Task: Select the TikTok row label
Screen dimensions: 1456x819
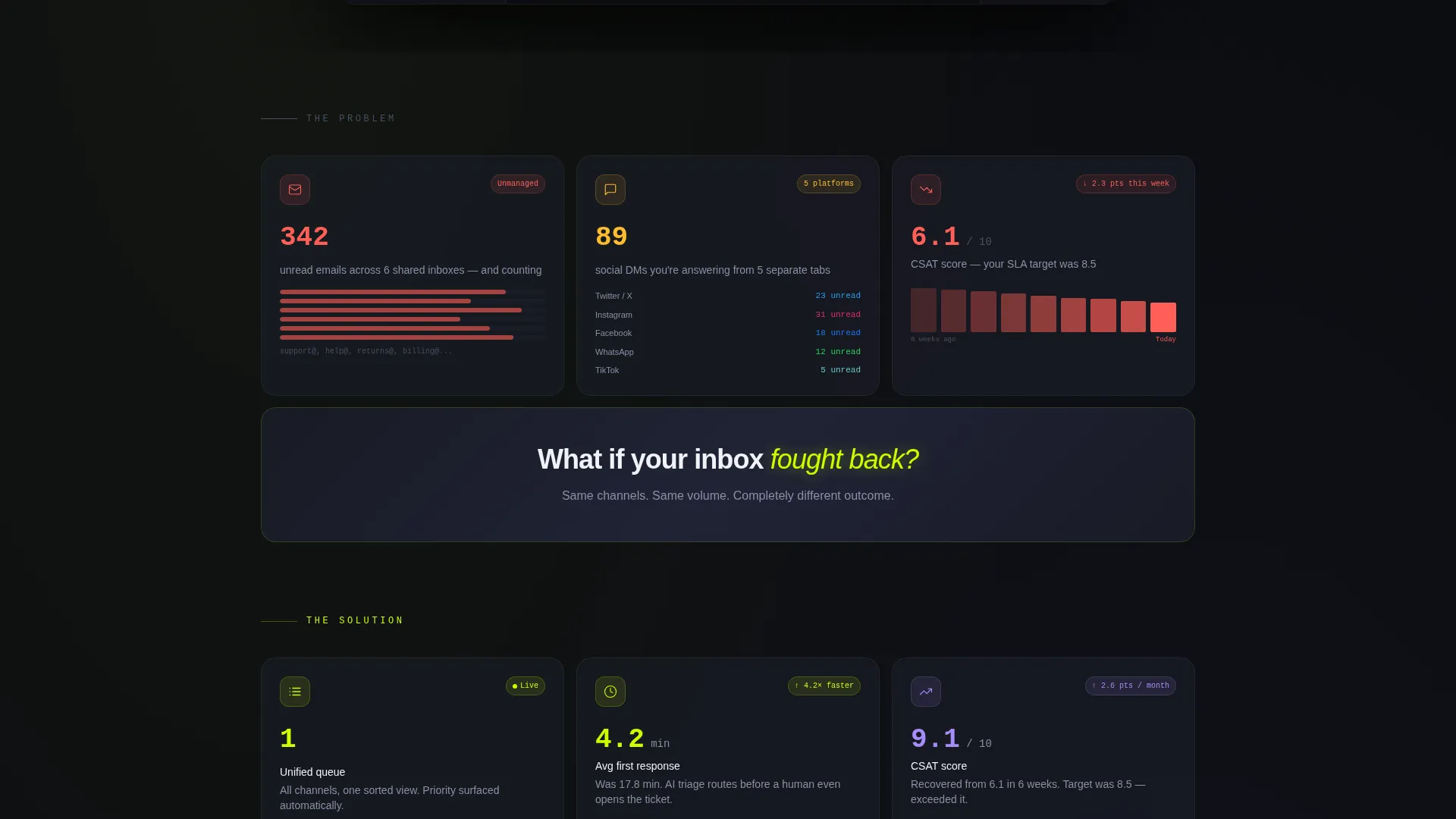Action: click(x=607, y=370)
